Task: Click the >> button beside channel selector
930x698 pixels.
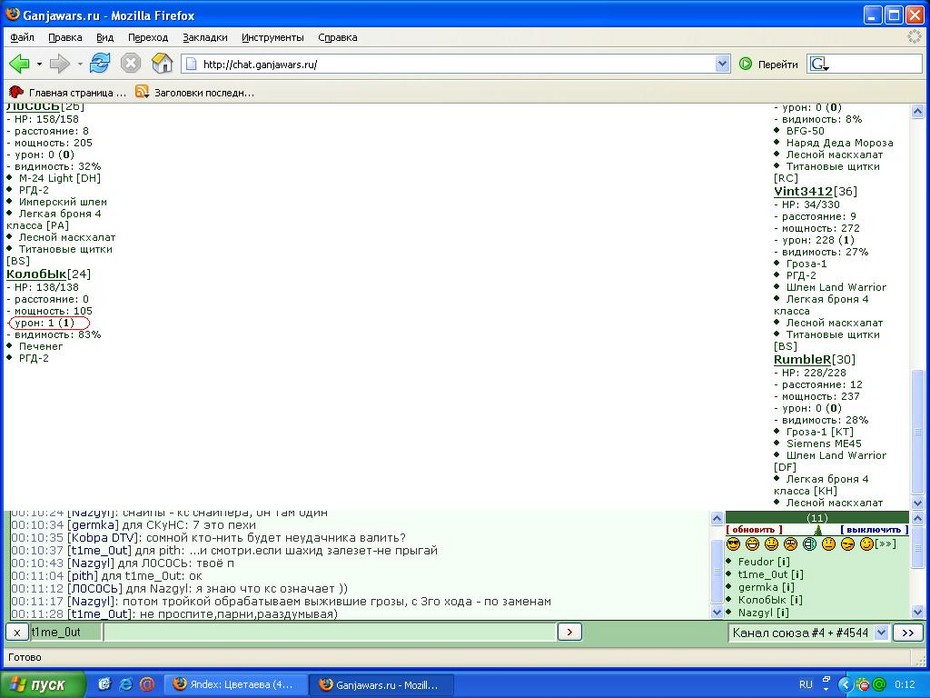Action: coord(908,633)
